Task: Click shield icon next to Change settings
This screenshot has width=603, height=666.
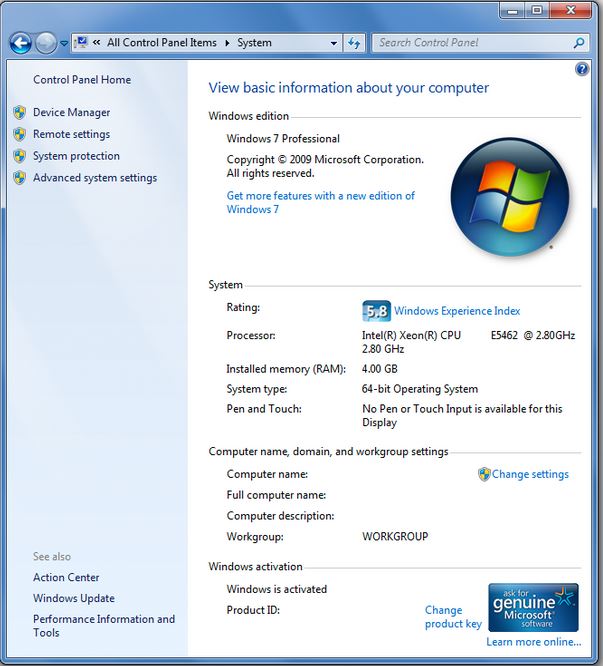Action: click(x=484, y=474)
